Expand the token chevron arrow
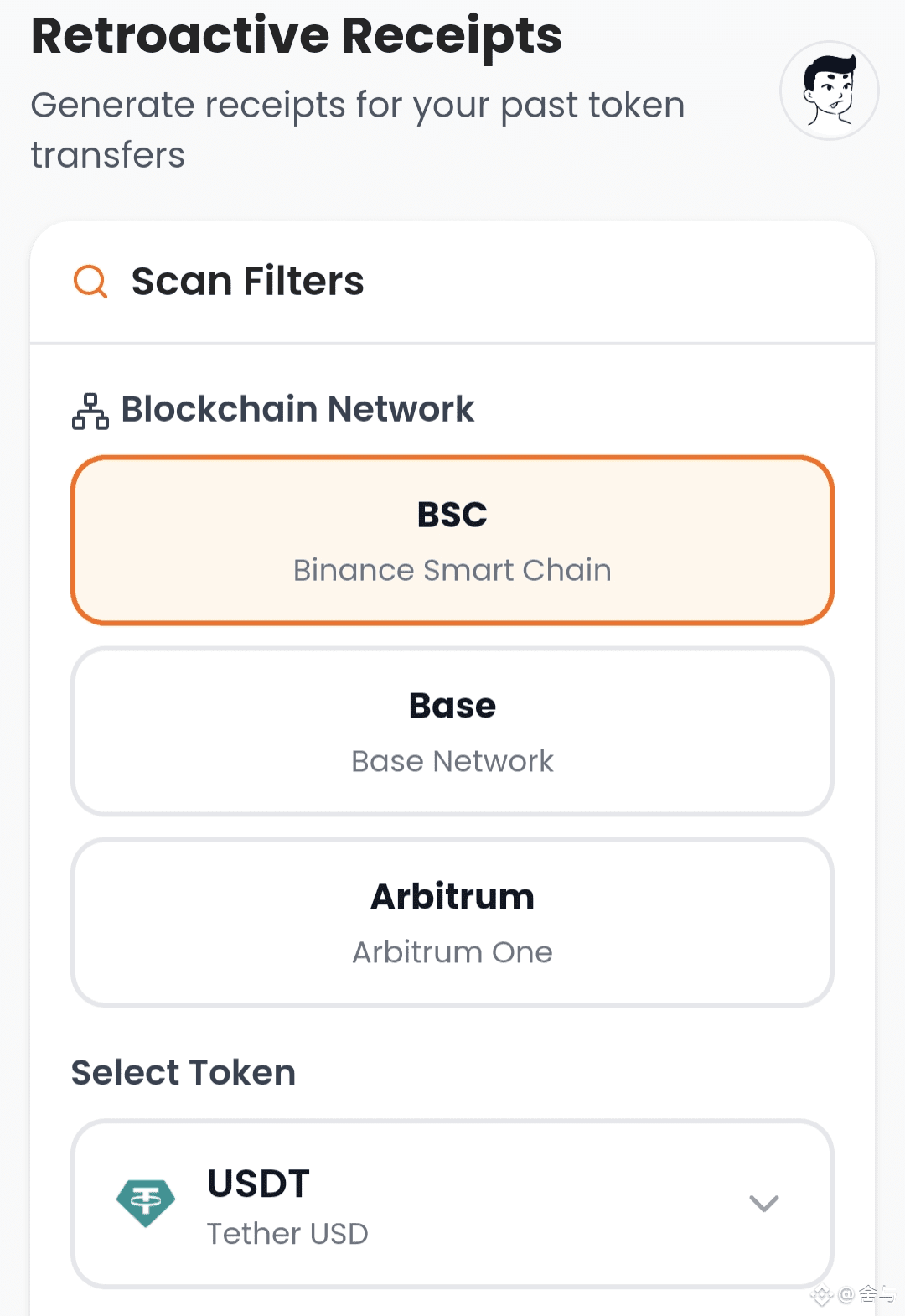The height and width of the screenshot is (1316, 905). [763, 1204]
